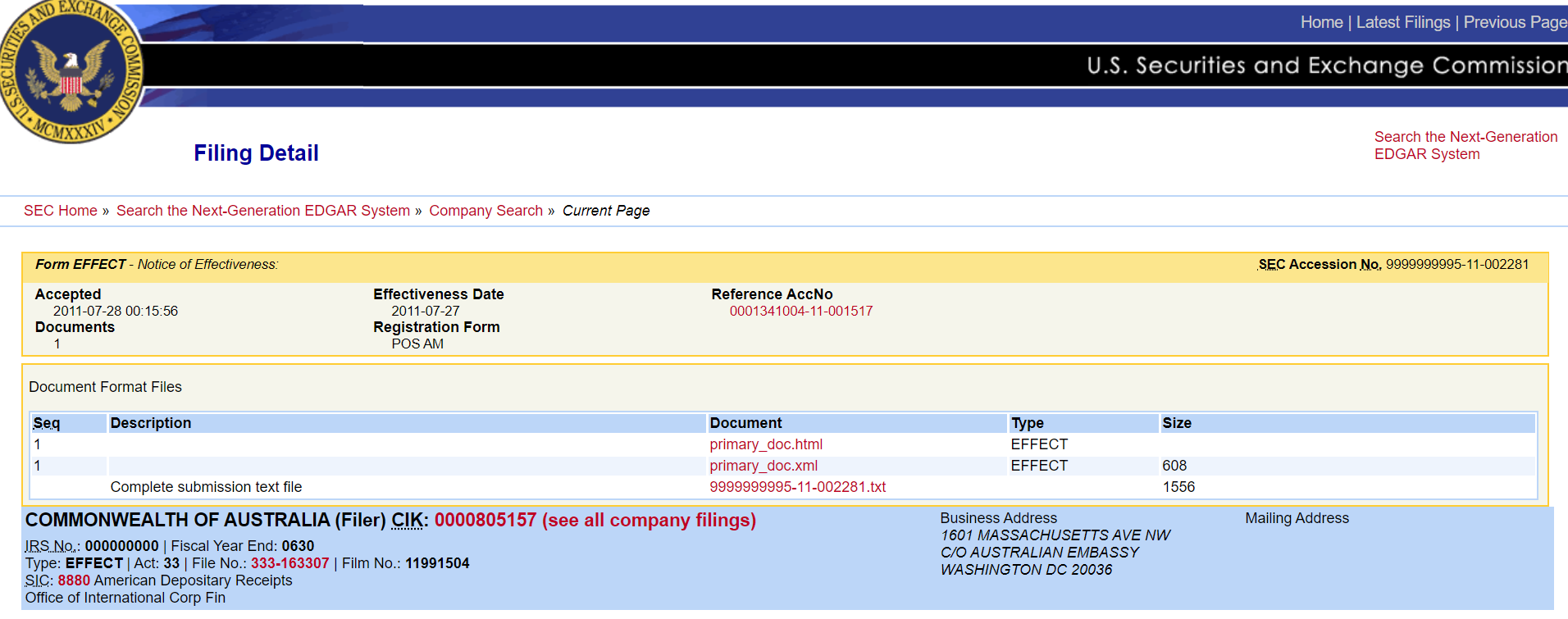1568x619 pixels.
Task: Open 9999999995-11-002281.txt submission file
Action: pyautogui.click(x=798, y=487)
